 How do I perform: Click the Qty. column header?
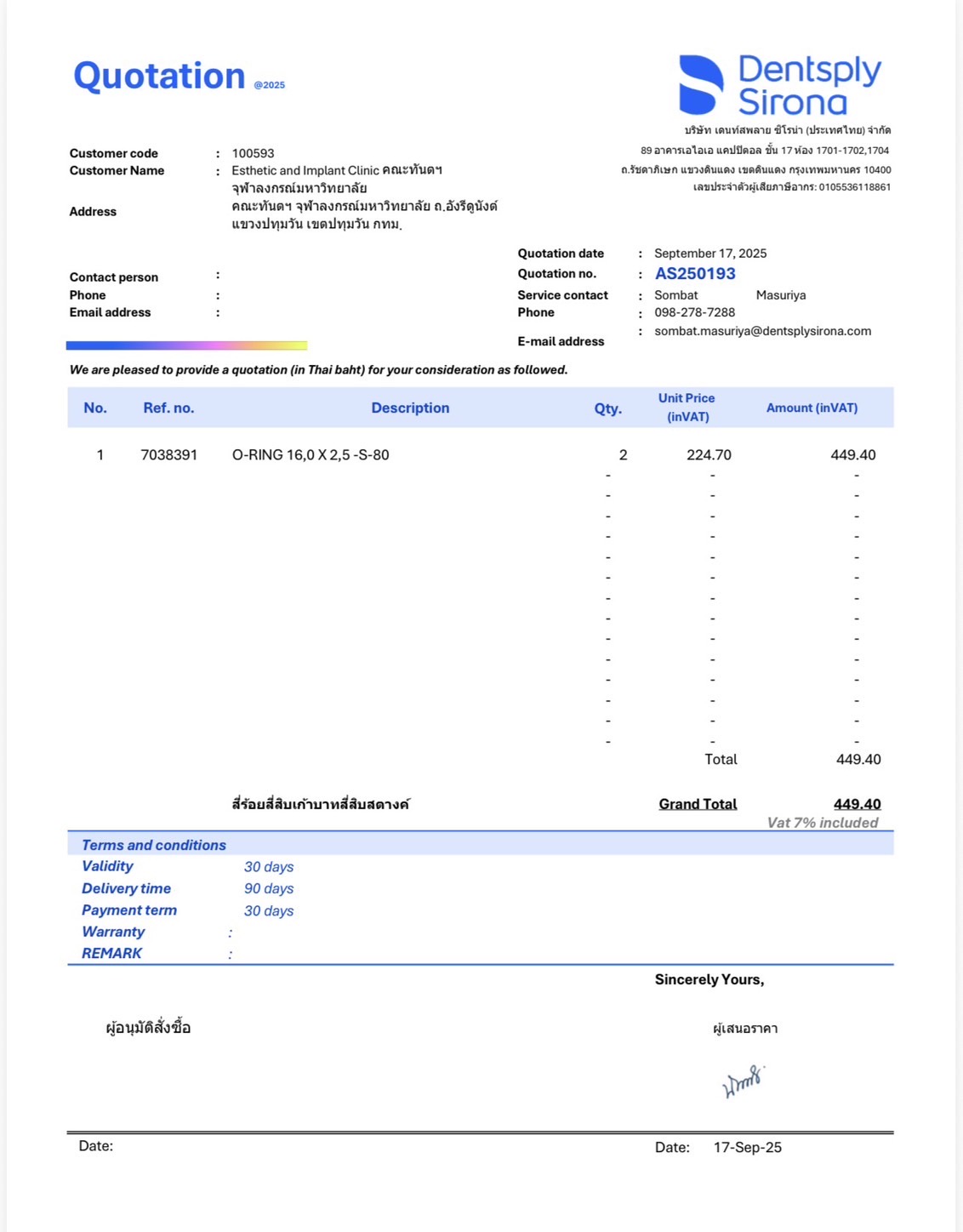(x=607, y=409)
